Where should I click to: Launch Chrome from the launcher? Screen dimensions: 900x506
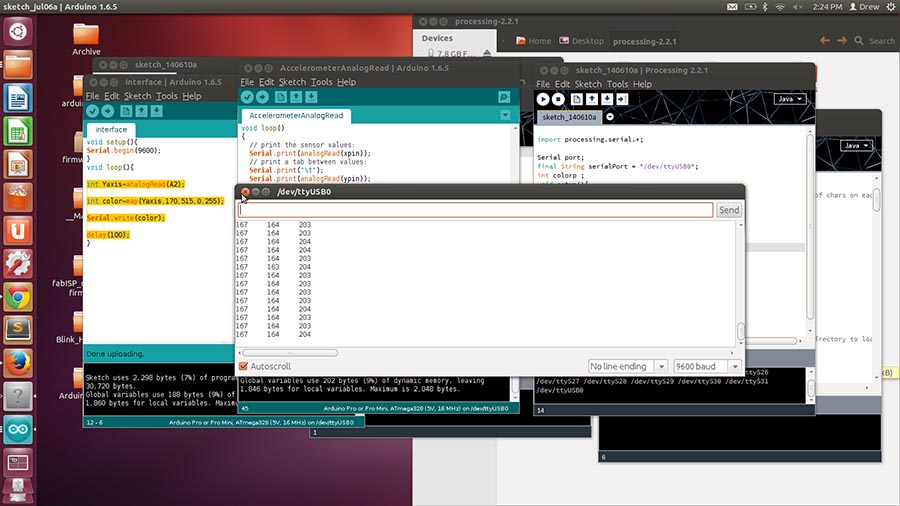coord(18,297)
